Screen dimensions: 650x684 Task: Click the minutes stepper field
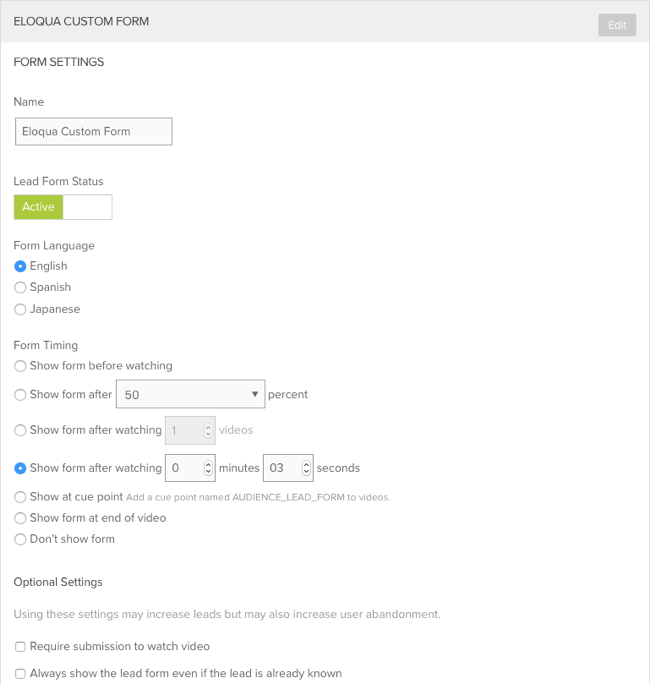(188, 468)
